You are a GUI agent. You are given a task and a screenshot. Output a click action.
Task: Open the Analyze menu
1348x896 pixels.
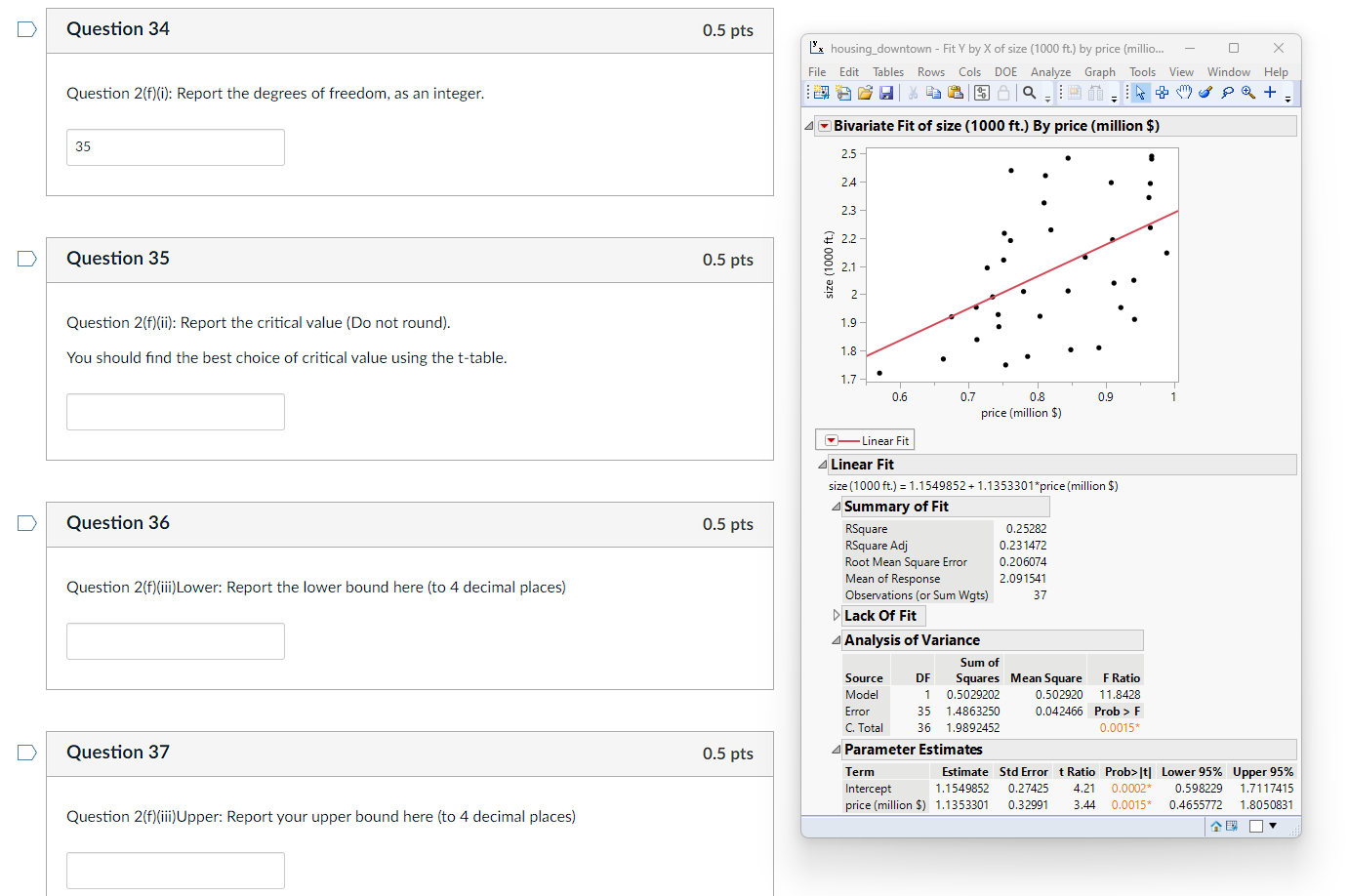(x=1050, y=72)
